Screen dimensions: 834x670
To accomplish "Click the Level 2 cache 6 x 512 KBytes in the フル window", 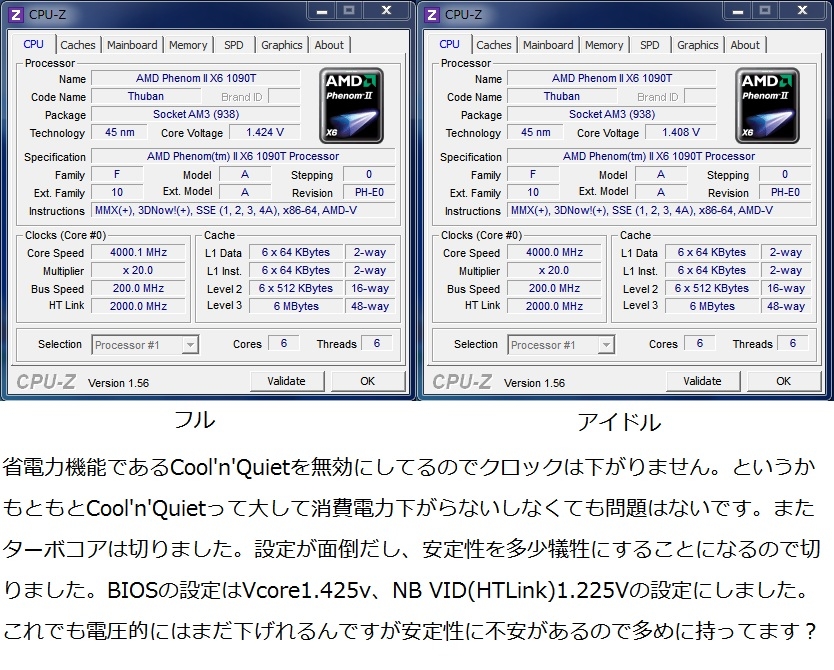I will click(296, 288).
